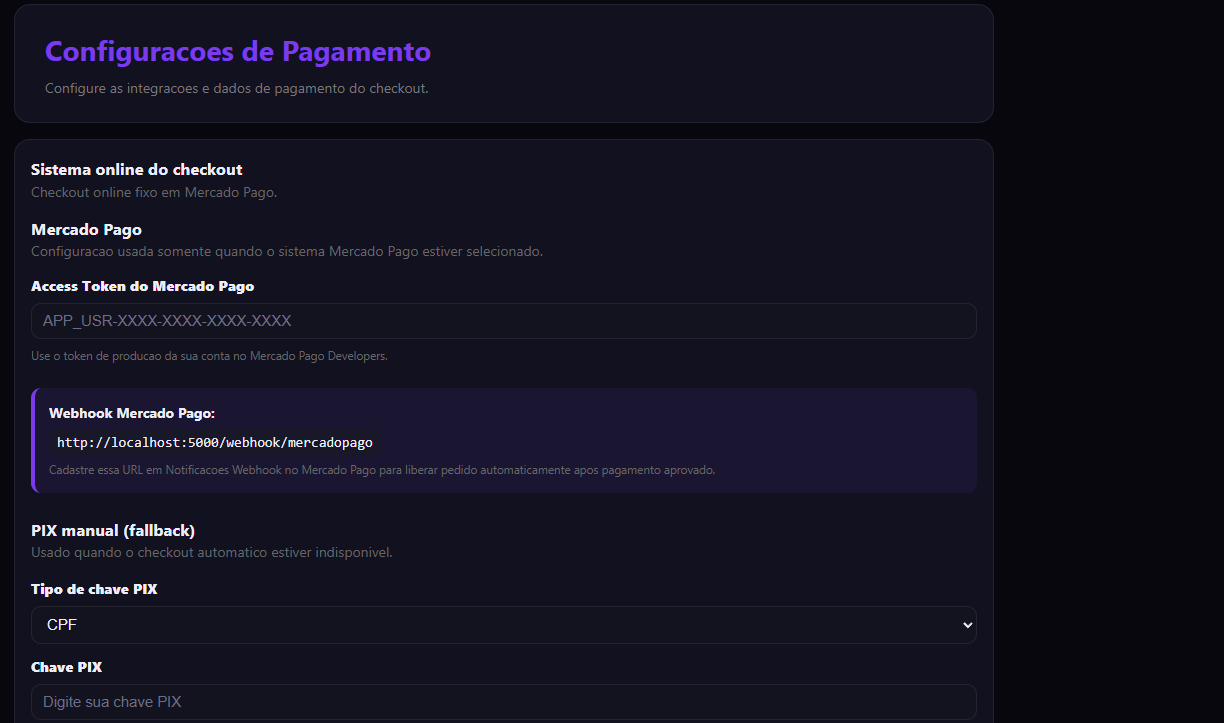Click the Sistema online do checkout heading
Image resolution: width=1224 pixels, height=723 pixels.
tap(137, 170)
